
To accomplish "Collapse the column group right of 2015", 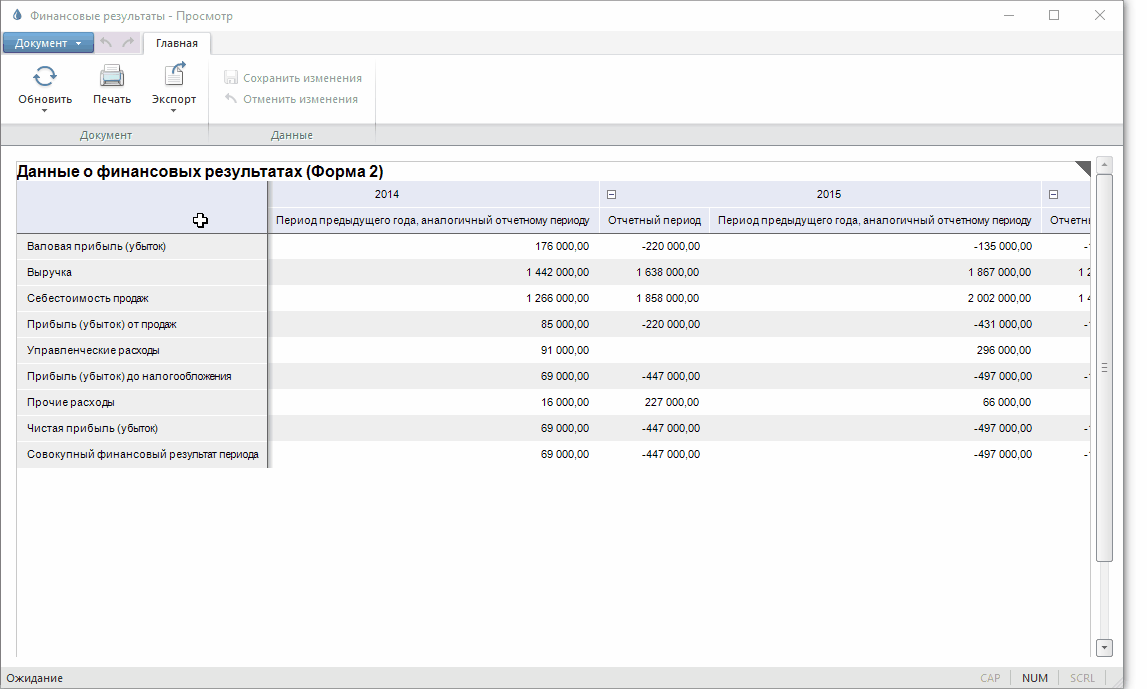I will [x=1053, y=195].
